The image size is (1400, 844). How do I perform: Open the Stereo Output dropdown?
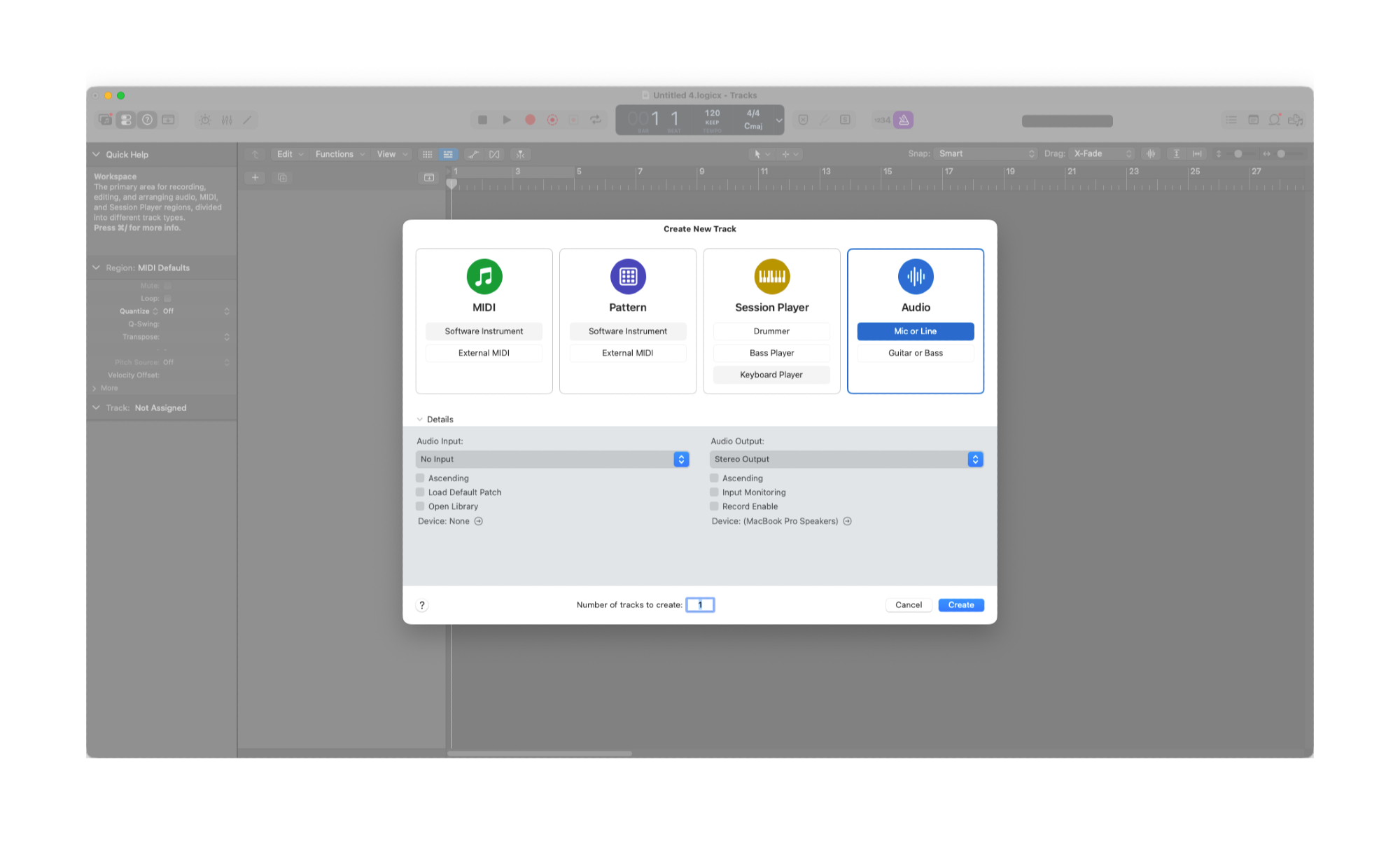tap(846, 459)
